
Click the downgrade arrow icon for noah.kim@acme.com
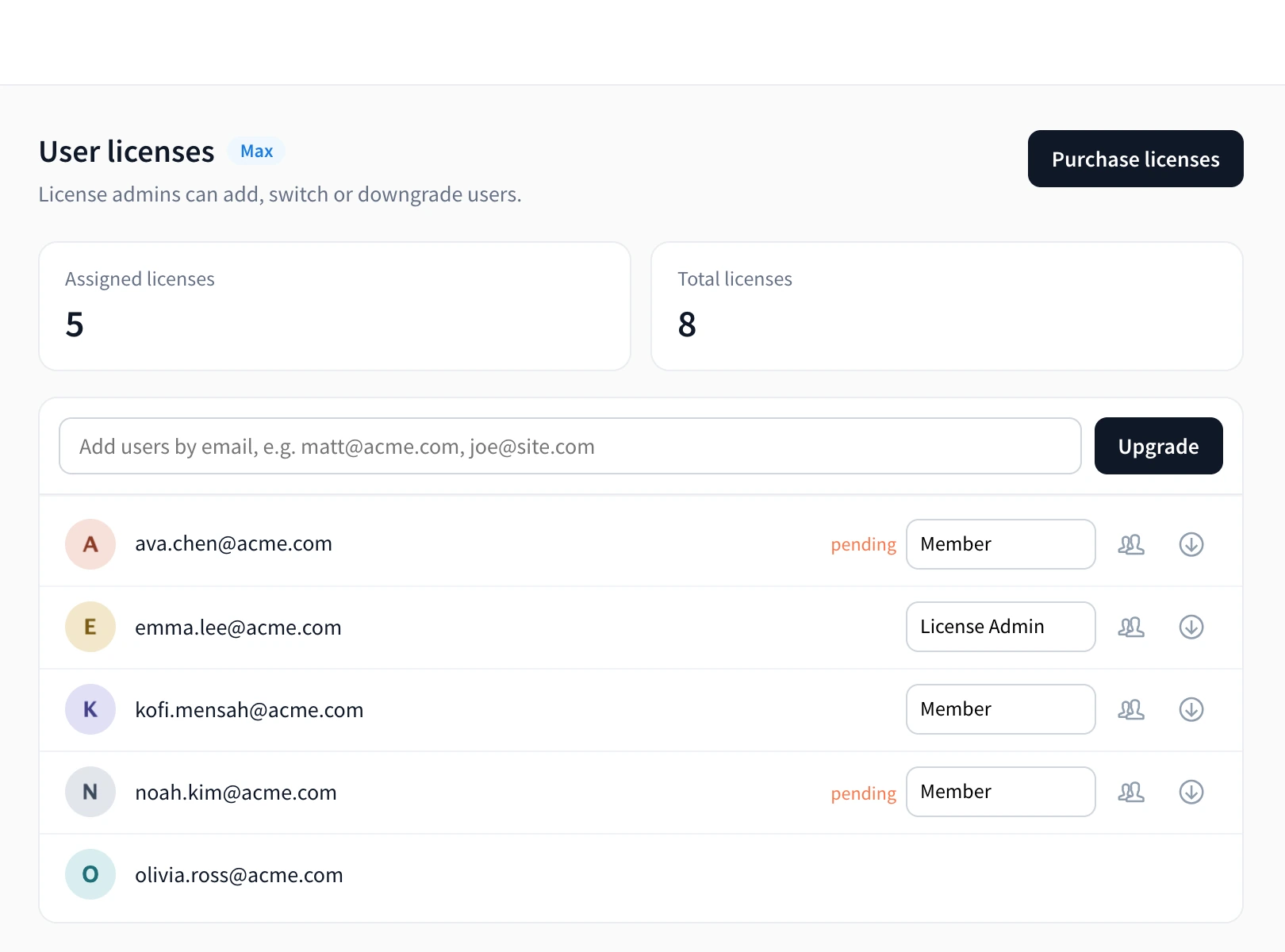(1191, 792)
